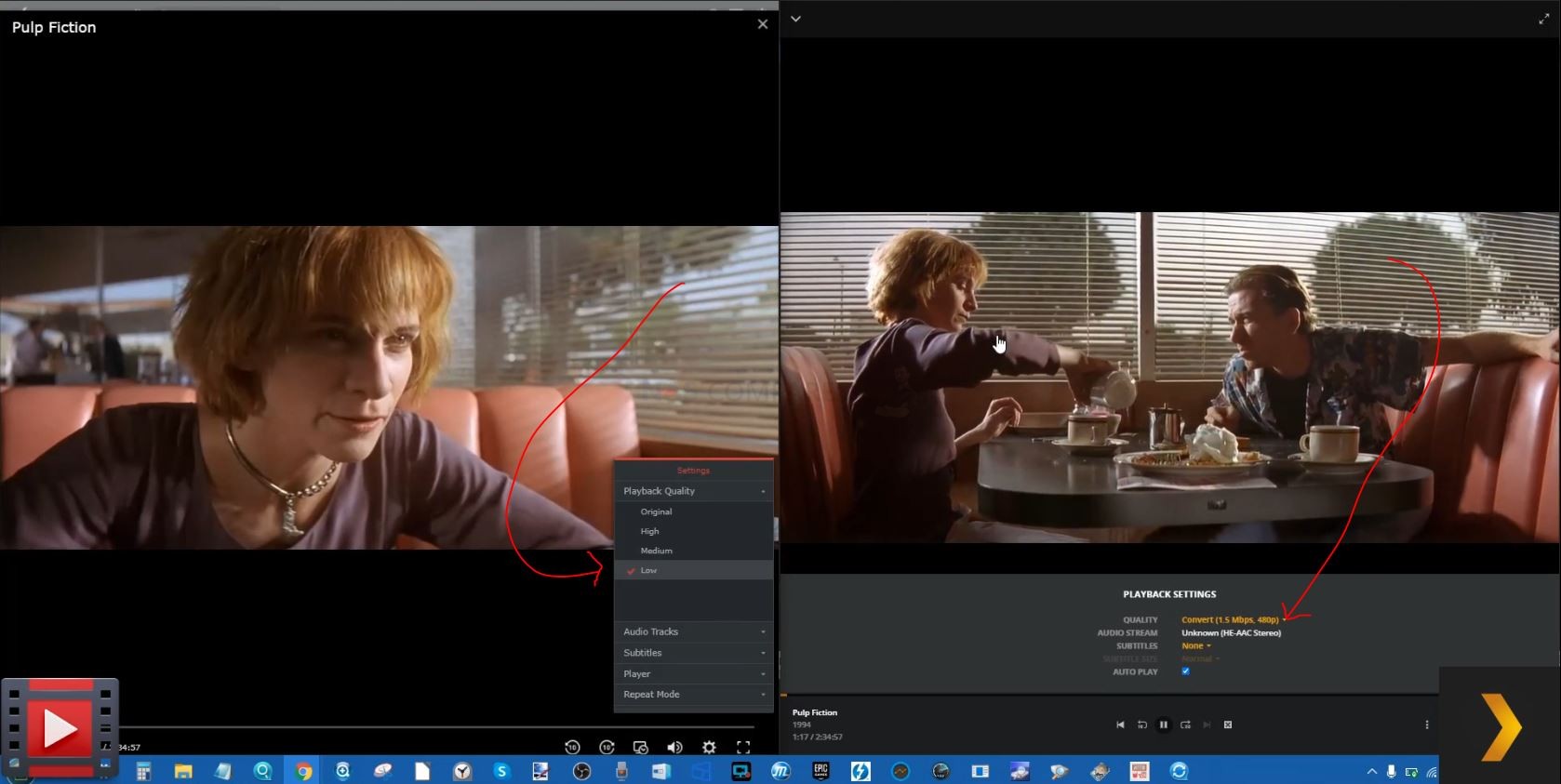Click Pulp Fiction title link in Plex

(815, 712)
